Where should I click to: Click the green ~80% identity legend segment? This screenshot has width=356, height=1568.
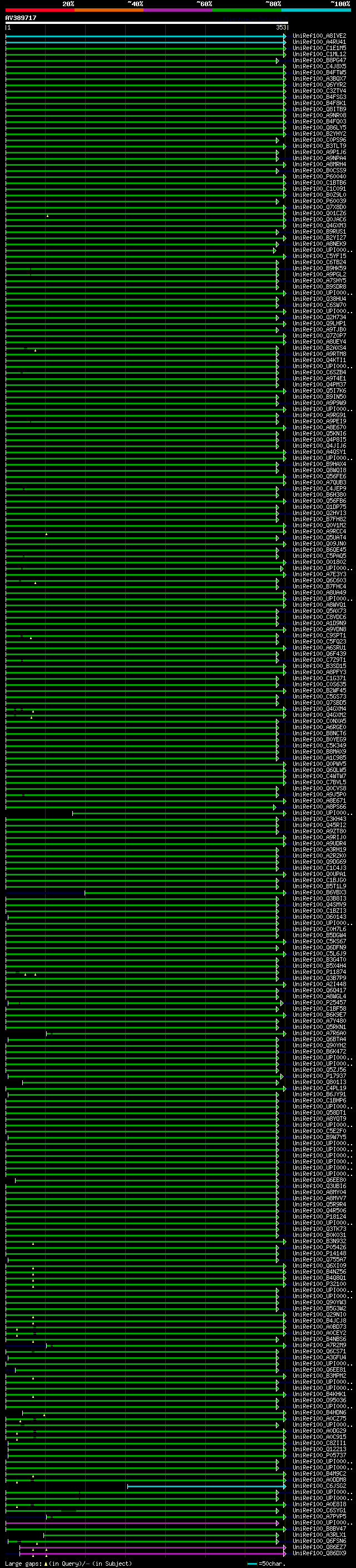246,10
